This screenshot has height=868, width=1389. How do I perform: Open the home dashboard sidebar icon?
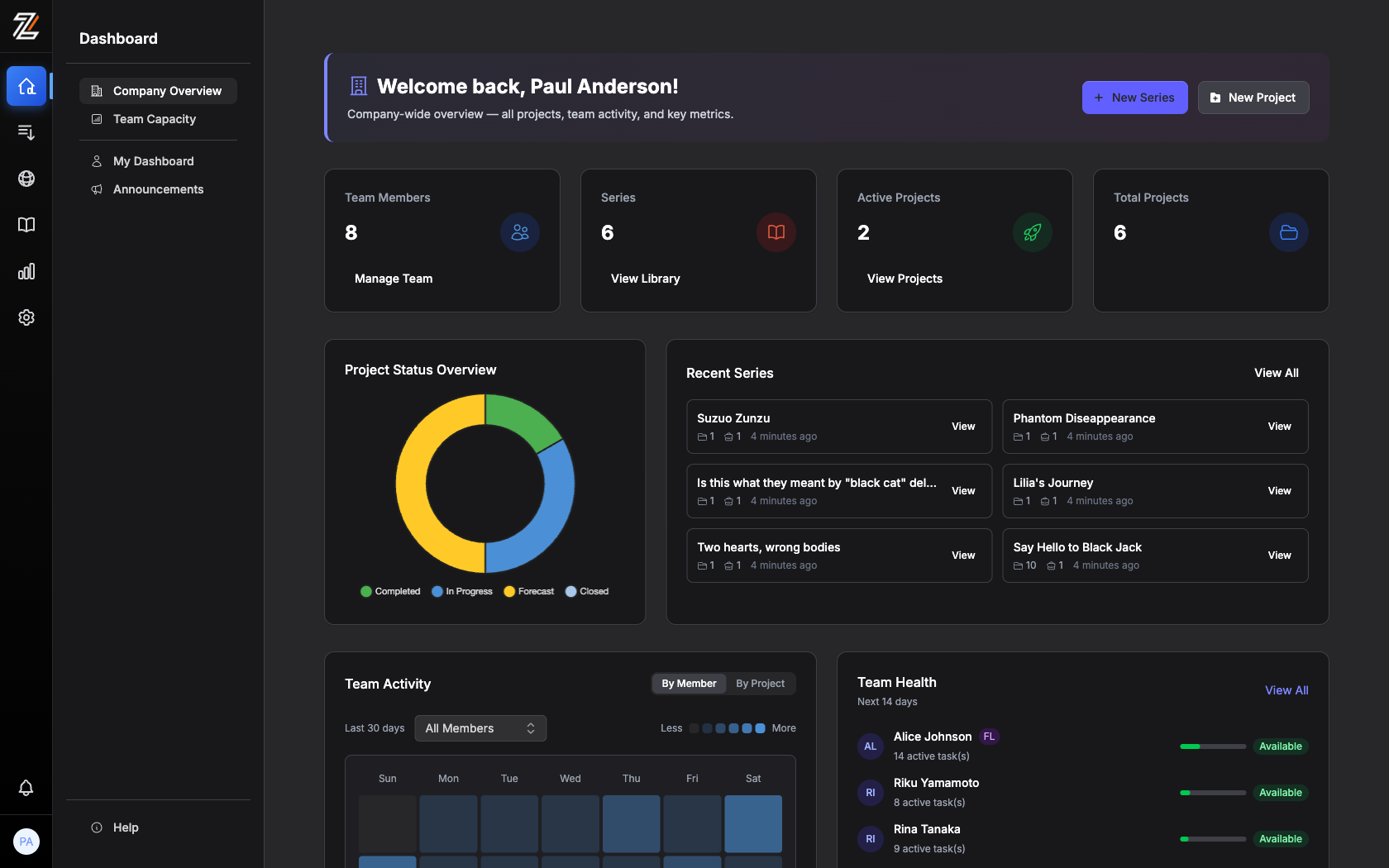(26, 86)
